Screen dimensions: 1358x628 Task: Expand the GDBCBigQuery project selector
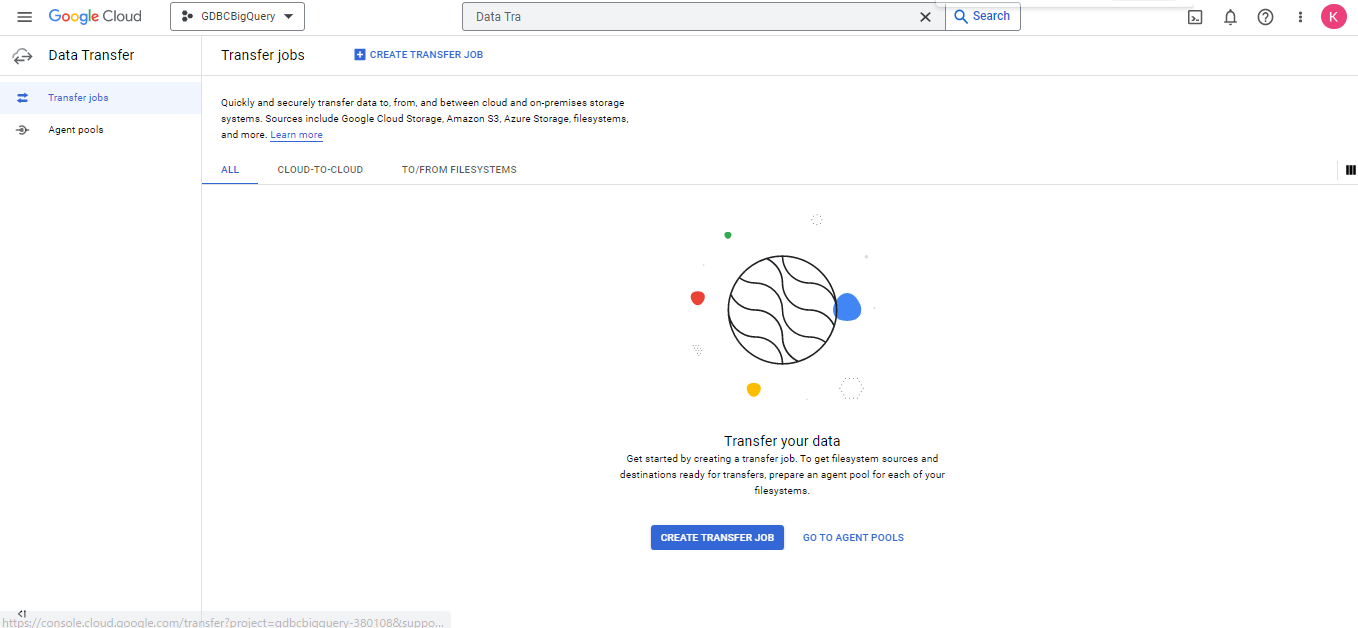coord(237,17)
